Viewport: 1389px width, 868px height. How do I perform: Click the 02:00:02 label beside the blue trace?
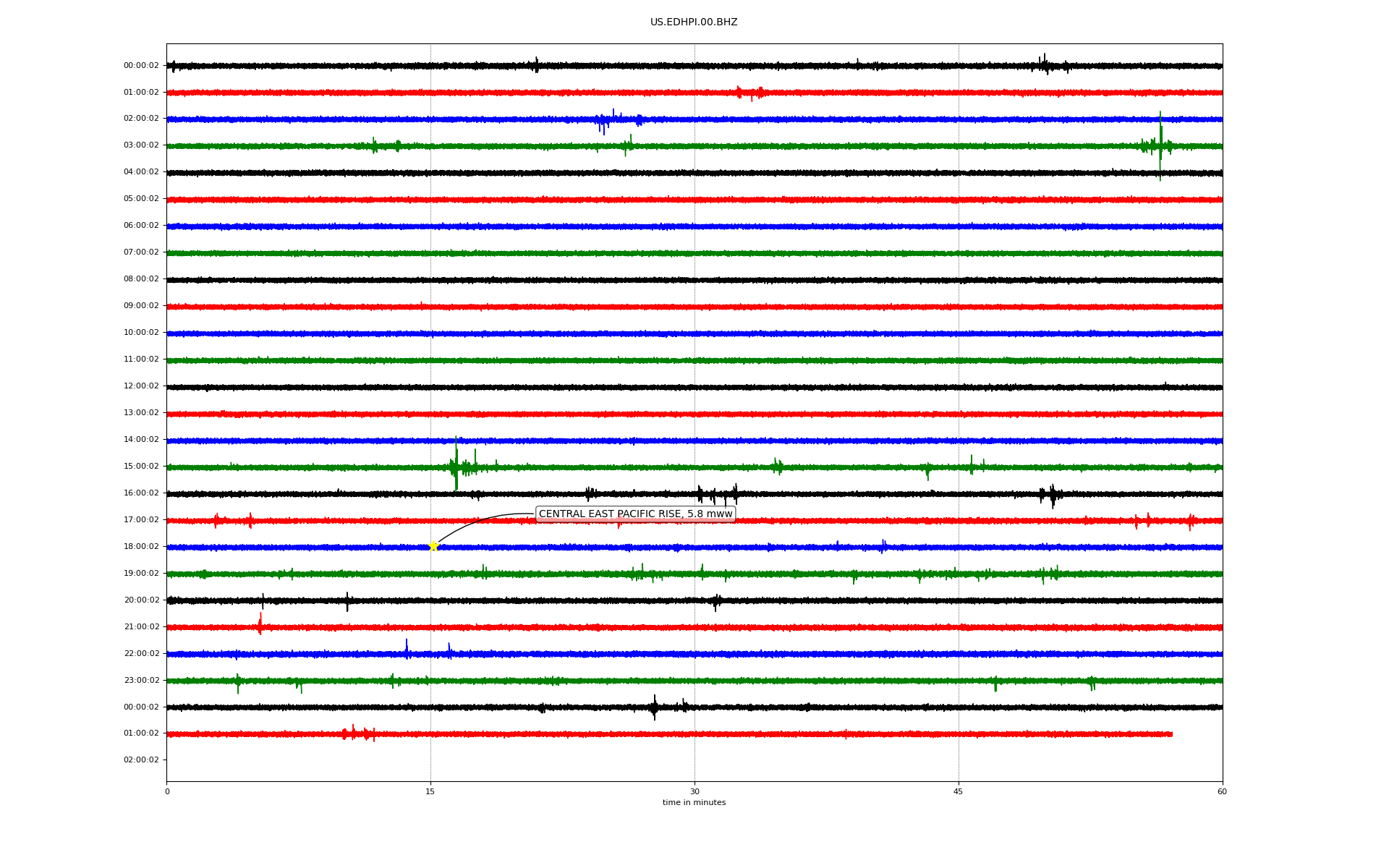(141, 119)
